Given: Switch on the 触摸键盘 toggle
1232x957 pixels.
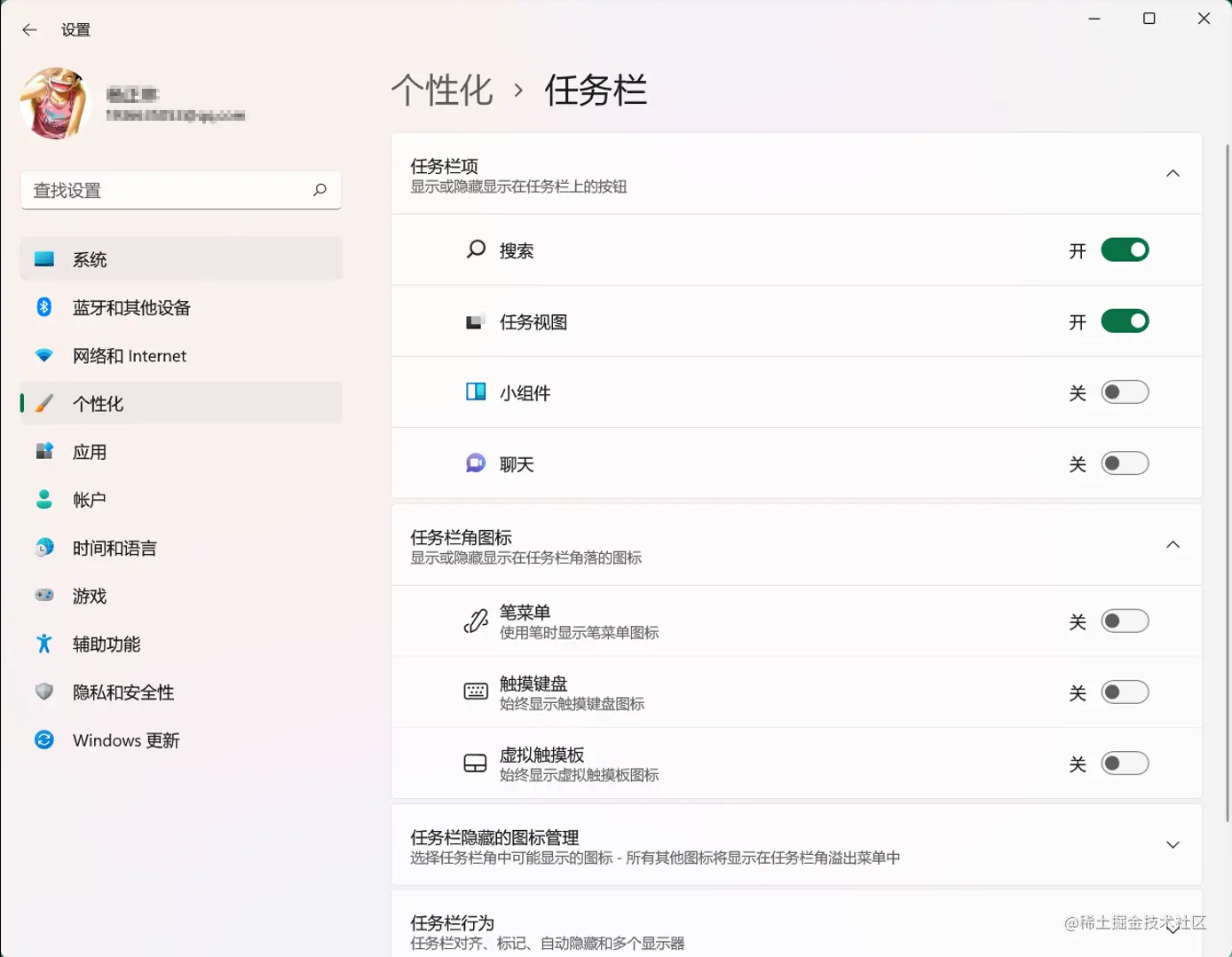Looking at the screenshot, I should [1125, 692].
